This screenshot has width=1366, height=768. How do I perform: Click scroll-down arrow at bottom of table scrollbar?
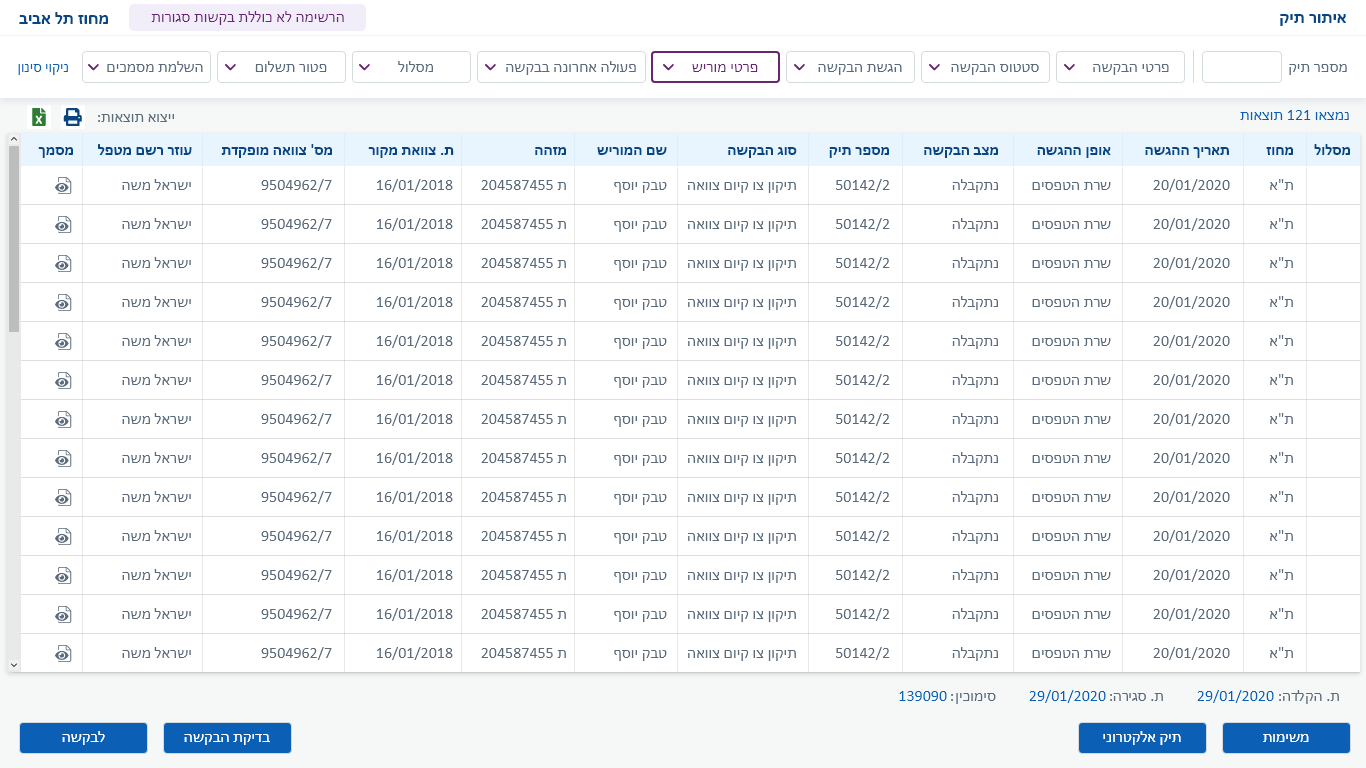point(13,664)
